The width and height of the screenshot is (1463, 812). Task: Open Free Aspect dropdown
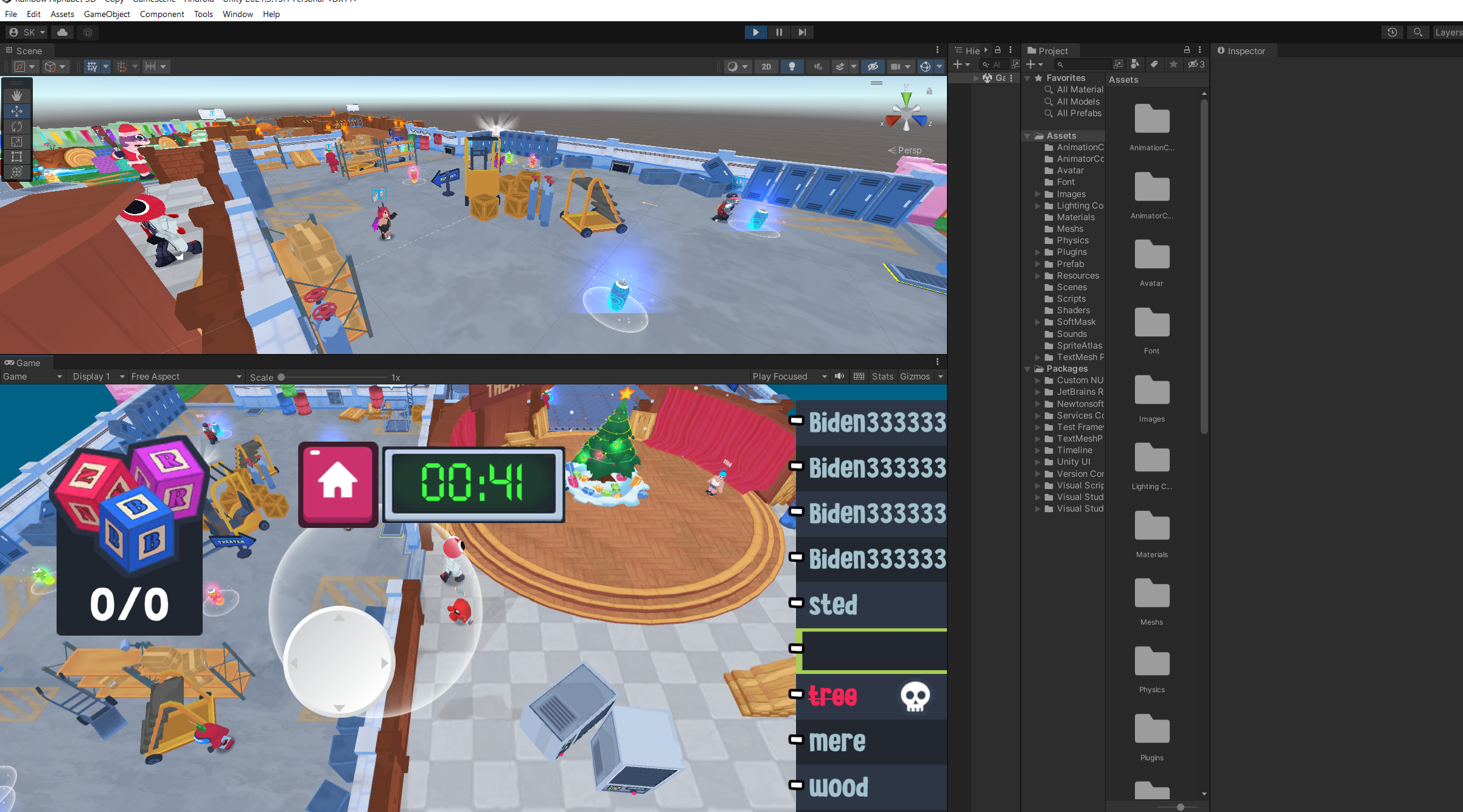pyautogui.click(x=186, y=377)
